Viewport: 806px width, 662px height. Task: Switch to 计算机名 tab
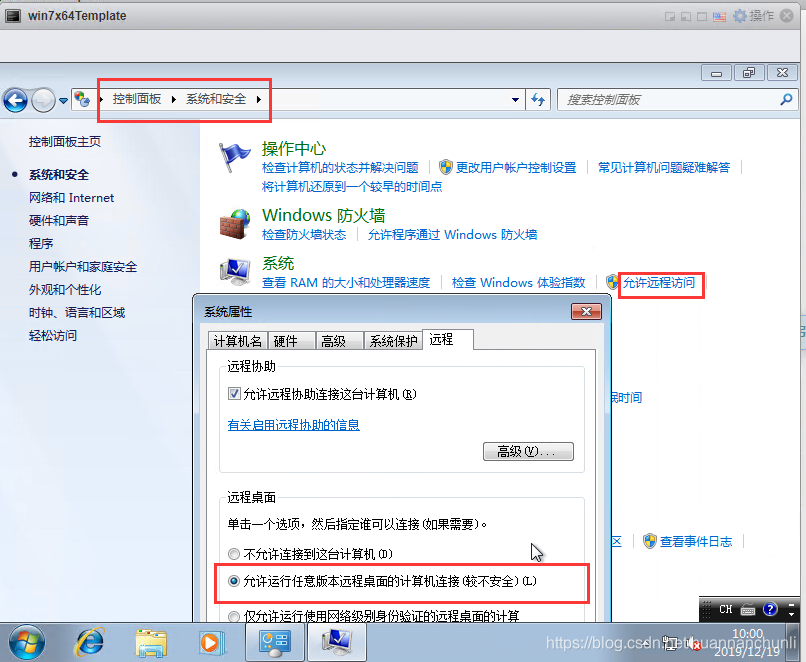(237, 341)
